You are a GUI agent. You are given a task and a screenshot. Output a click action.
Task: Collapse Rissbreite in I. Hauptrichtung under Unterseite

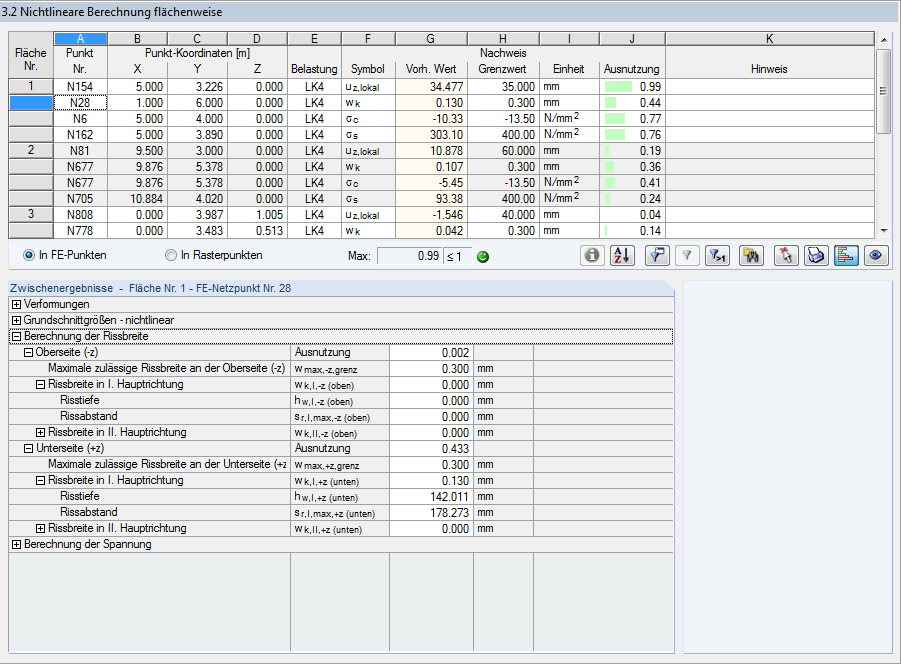click(40, 481)
